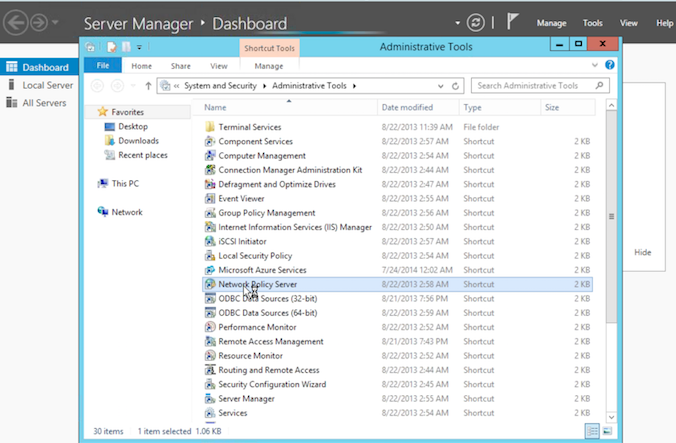
Task: Open the Manage tab under Shortcut Tools
Action: pyautogui.click(x=269, y=66)
